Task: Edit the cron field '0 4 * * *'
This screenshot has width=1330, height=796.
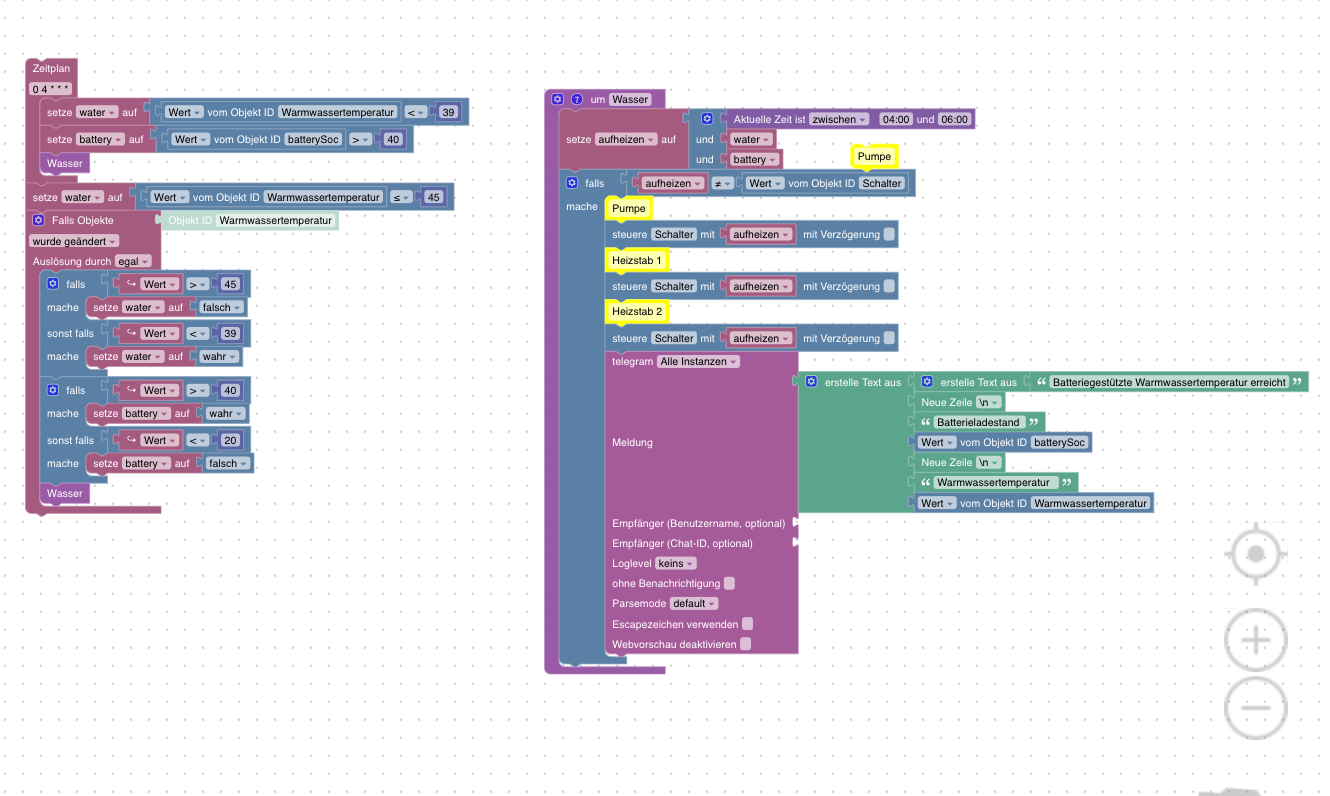Action: pos(50,89)
